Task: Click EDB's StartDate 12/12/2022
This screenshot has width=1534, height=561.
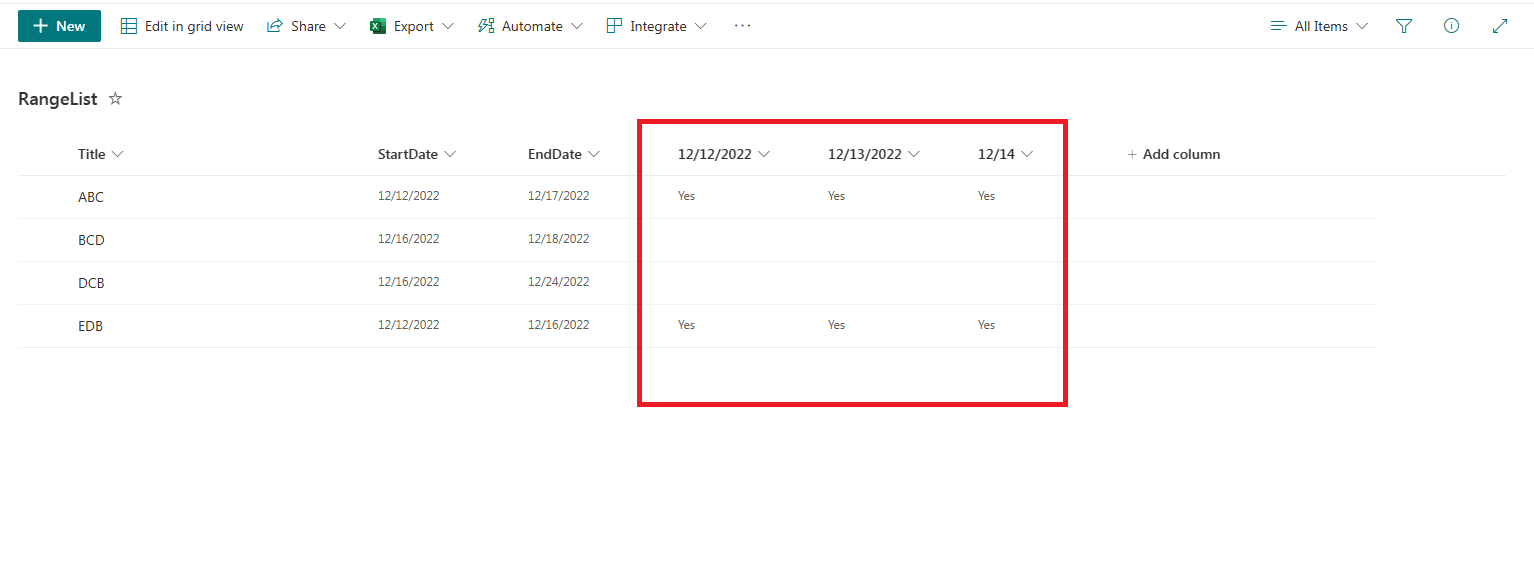Action: 408,325
